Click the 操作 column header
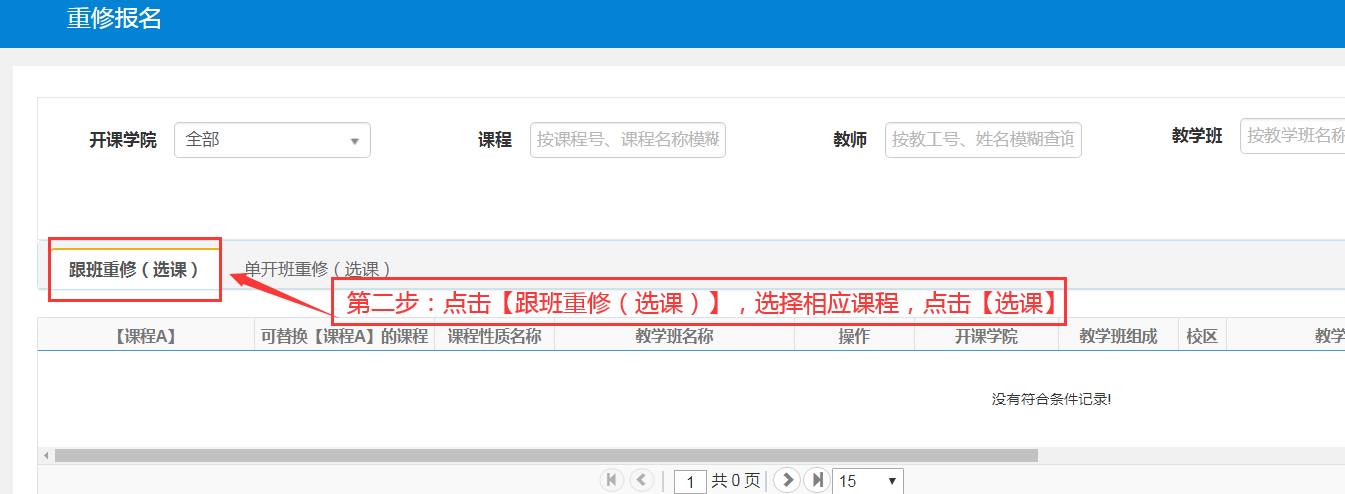1345x494 pixels. coord(854,336)
